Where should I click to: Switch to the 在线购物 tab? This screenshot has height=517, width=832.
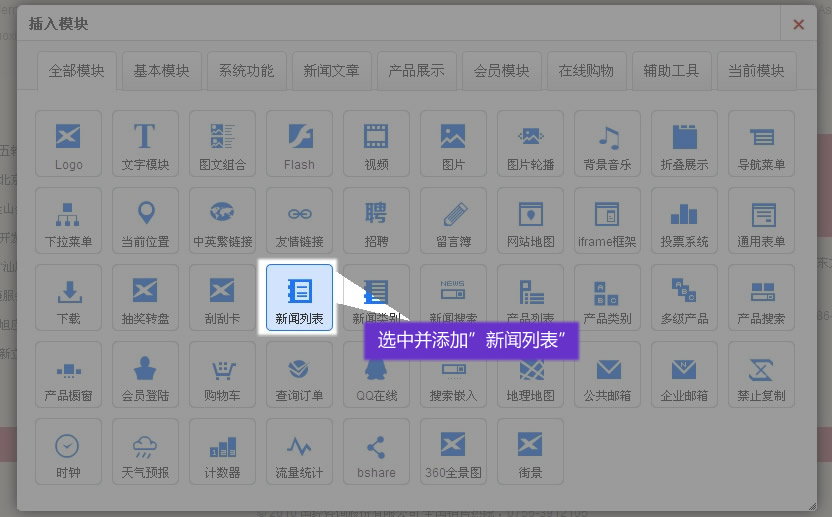(x=586, y=71)
